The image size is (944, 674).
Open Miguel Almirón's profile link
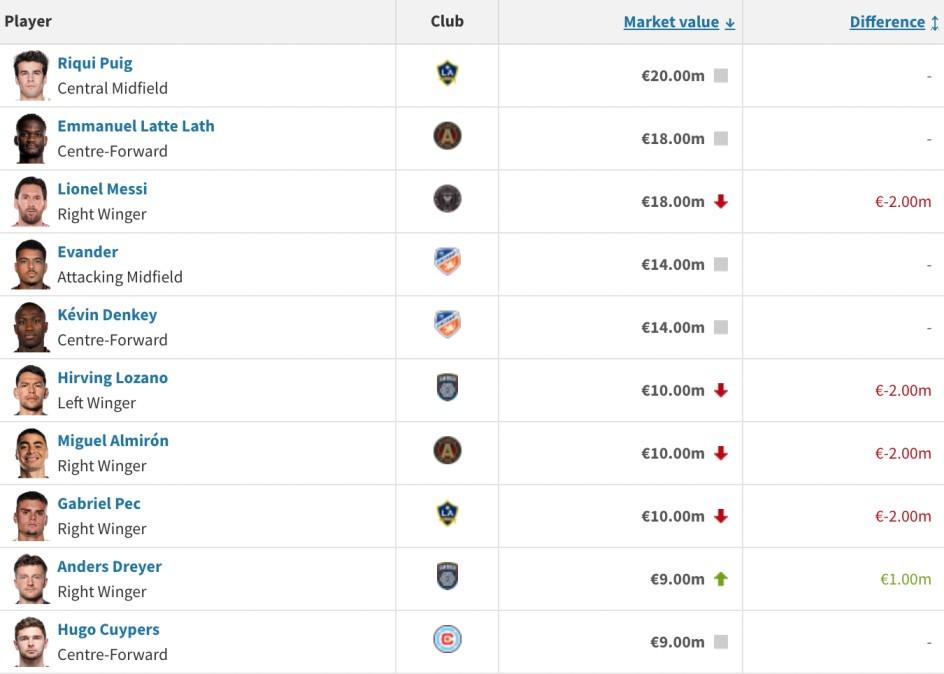[x=113, y=441]
